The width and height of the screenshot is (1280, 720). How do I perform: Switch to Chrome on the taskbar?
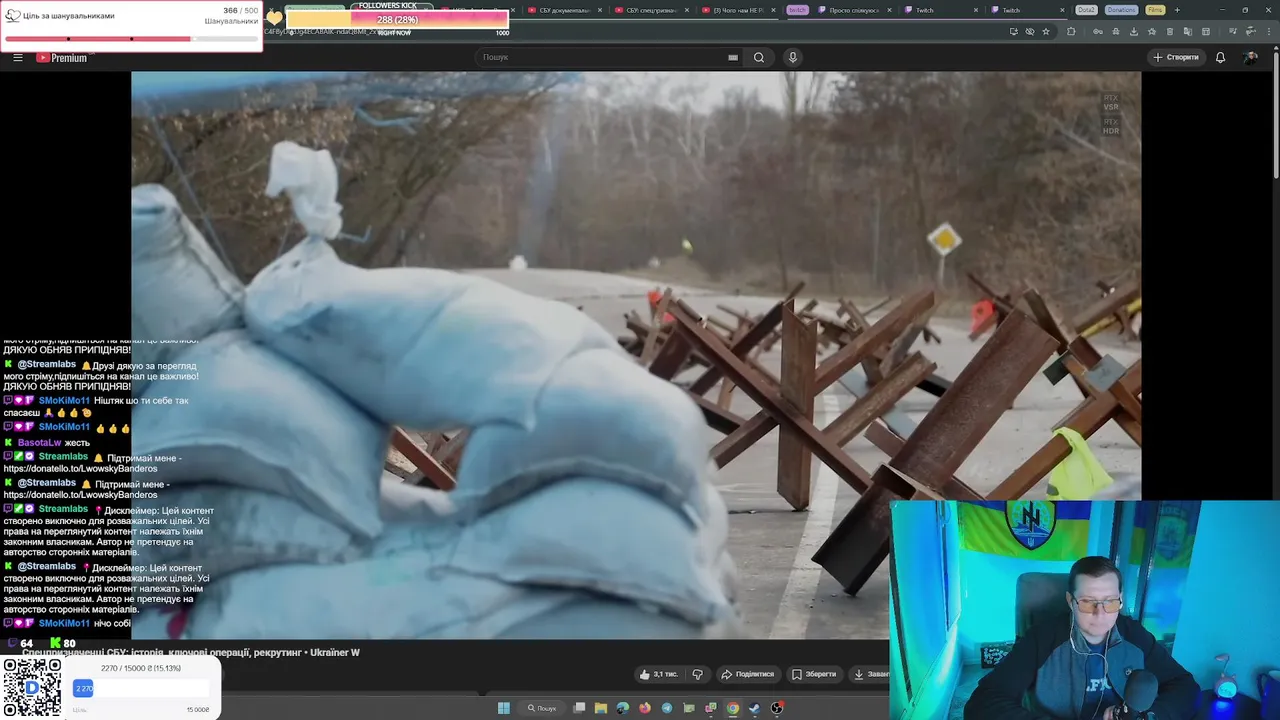(733, 708)
